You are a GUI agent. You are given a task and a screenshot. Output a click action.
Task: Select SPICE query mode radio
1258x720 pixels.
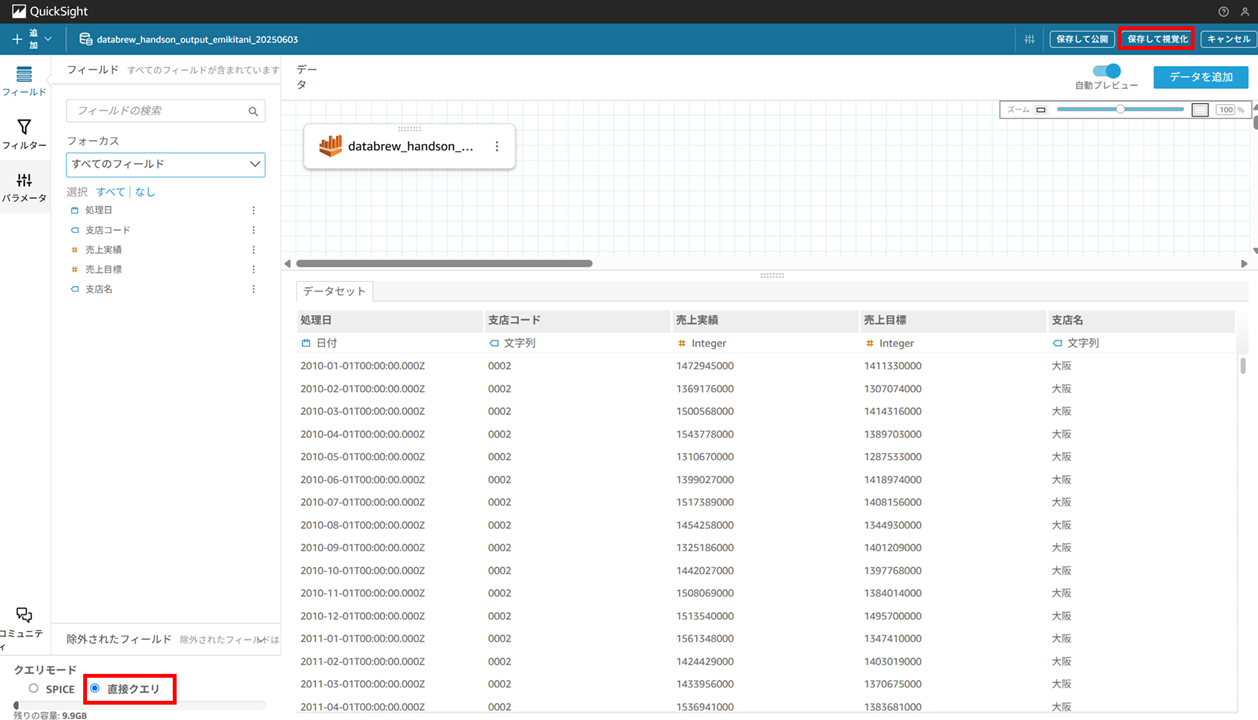(34, 689)
